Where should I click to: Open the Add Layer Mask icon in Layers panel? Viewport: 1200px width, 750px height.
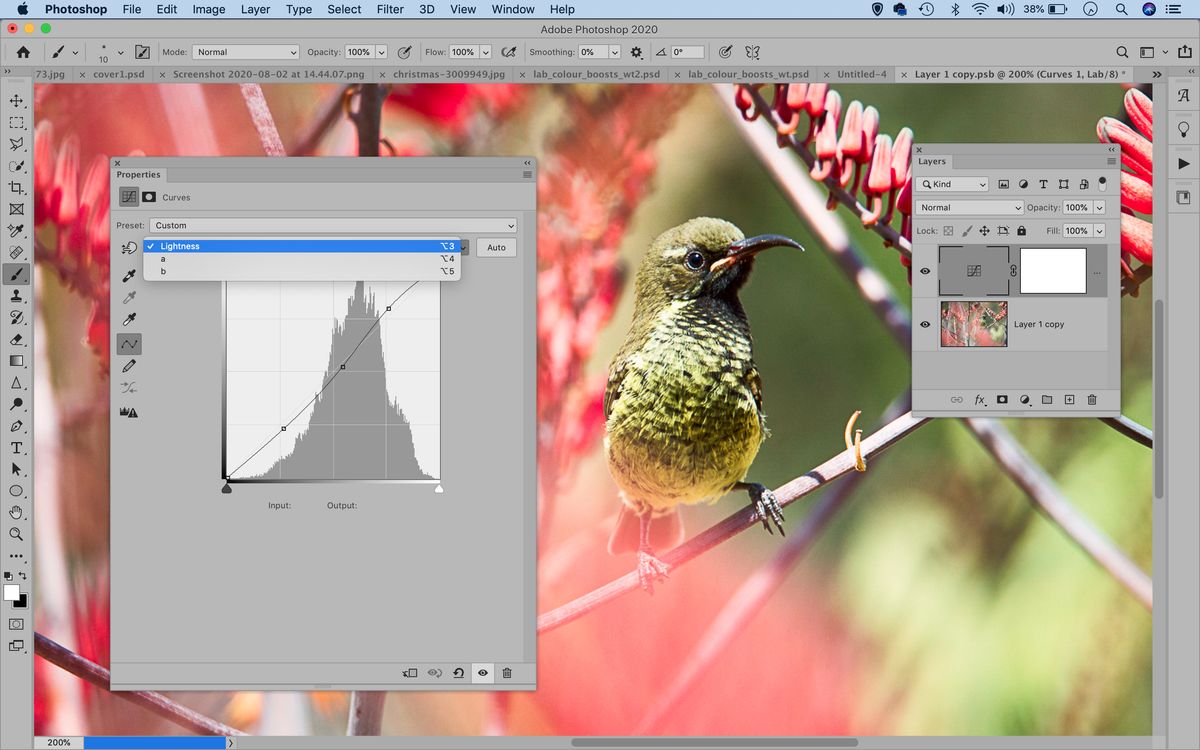(x=1002, y=400)
